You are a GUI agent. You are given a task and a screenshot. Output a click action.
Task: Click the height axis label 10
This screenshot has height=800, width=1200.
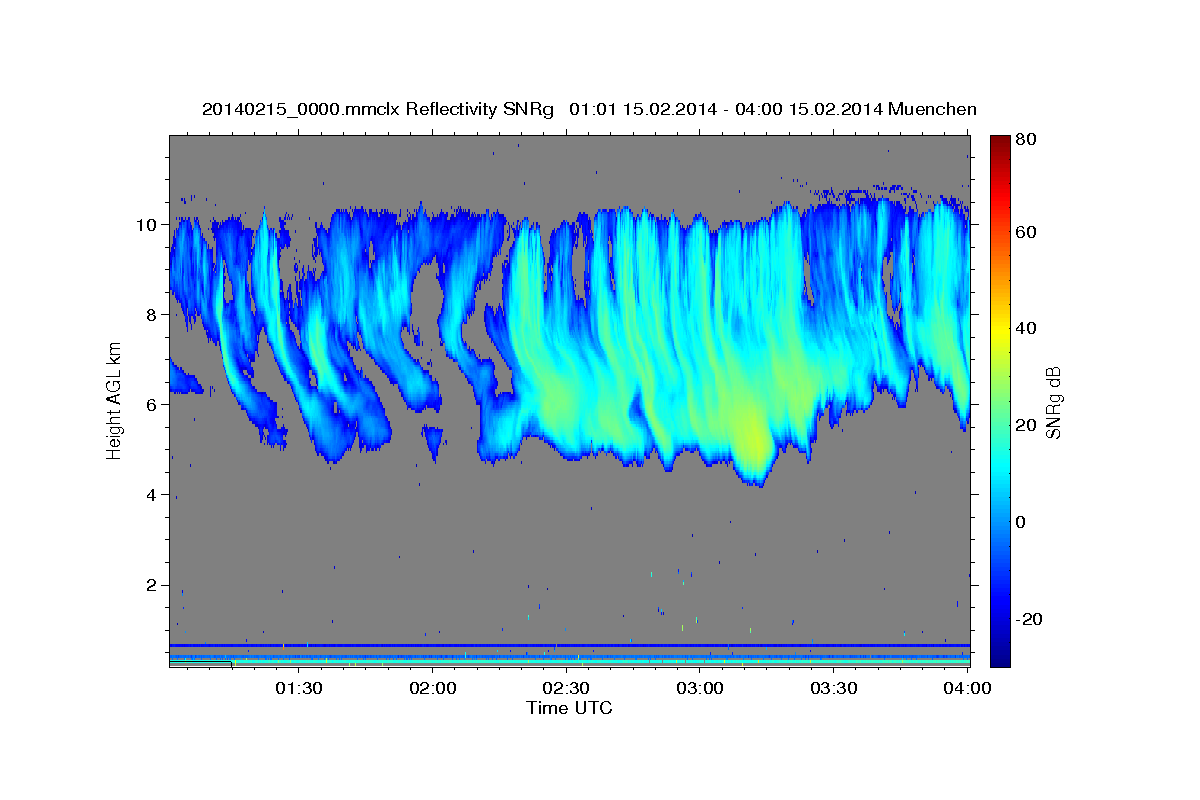[x=148, y=224]
